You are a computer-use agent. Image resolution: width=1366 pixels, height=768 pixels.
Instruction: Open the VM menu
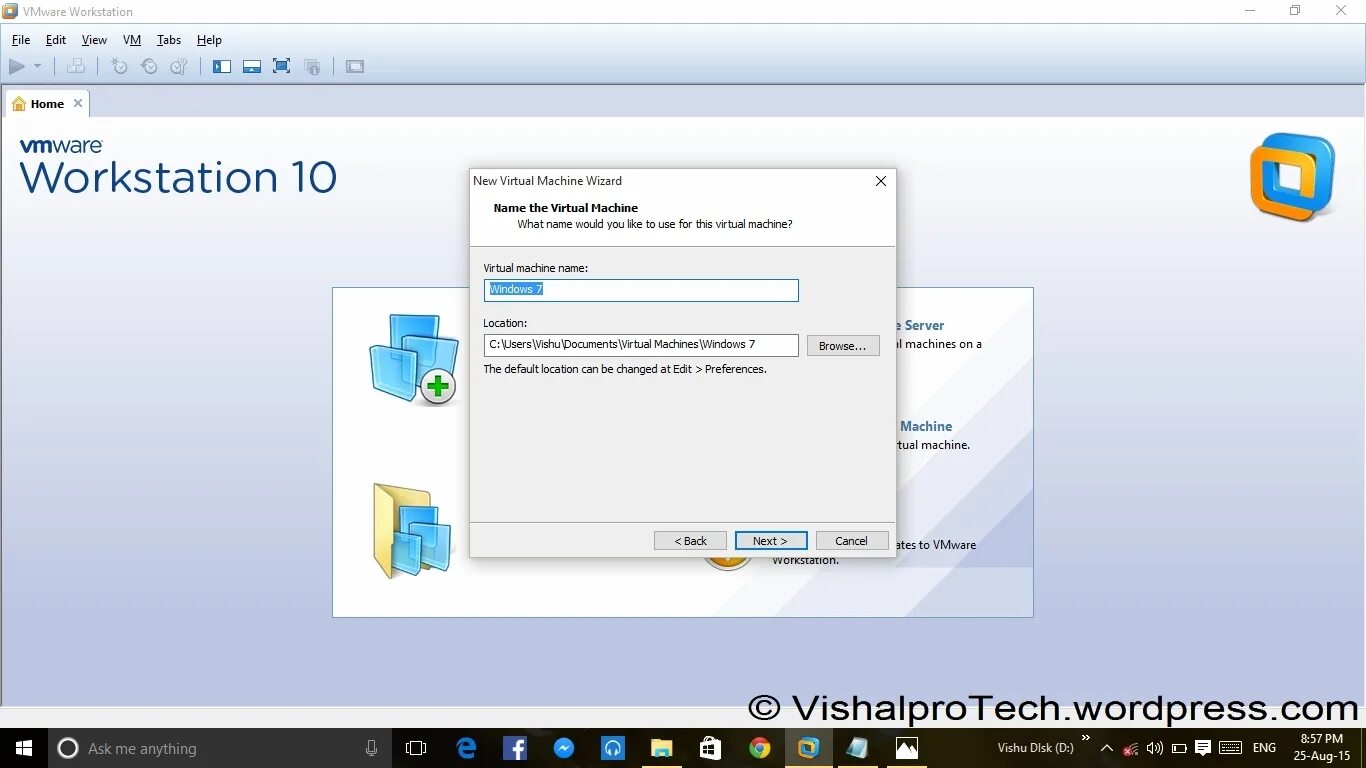coord(132,40)
